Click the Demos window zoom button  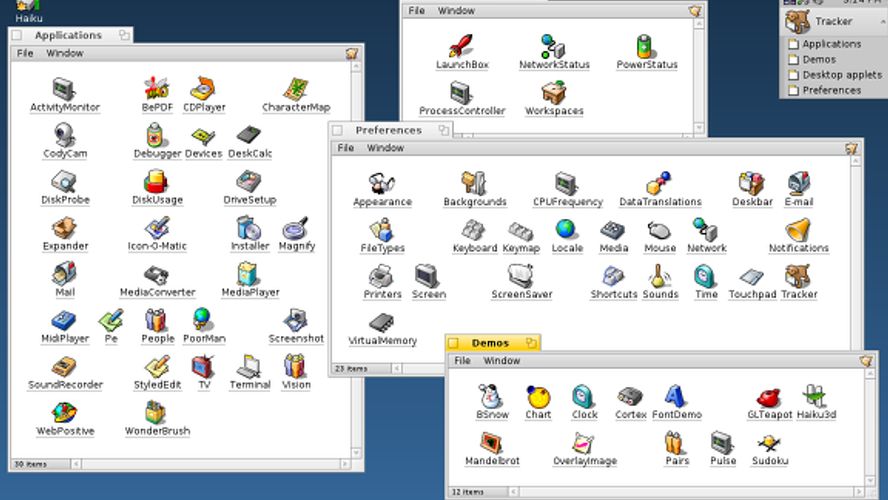click(531, 343)
